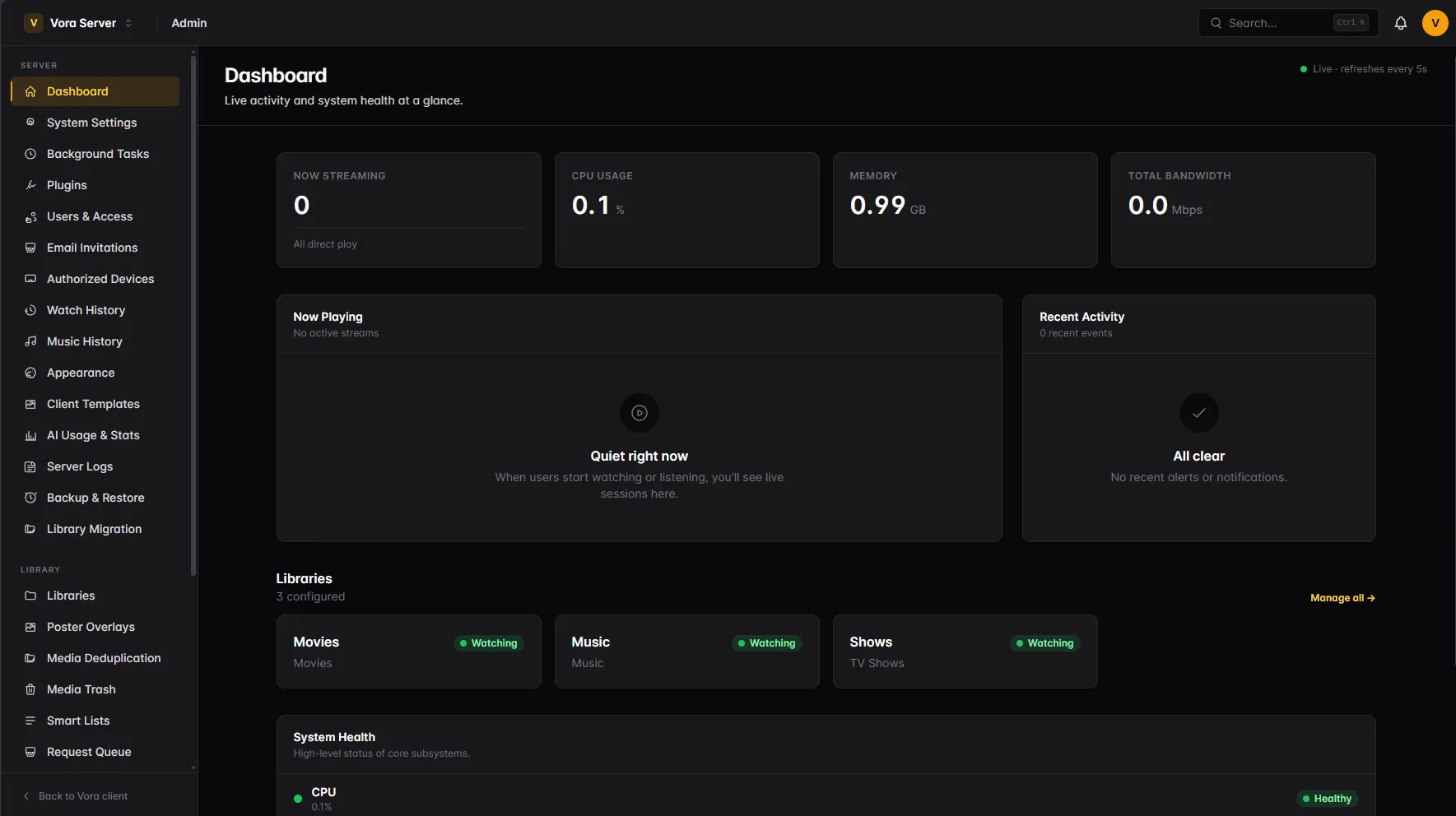
Task: Click the Smart Lists icon
Action: [x=30, y=721]
